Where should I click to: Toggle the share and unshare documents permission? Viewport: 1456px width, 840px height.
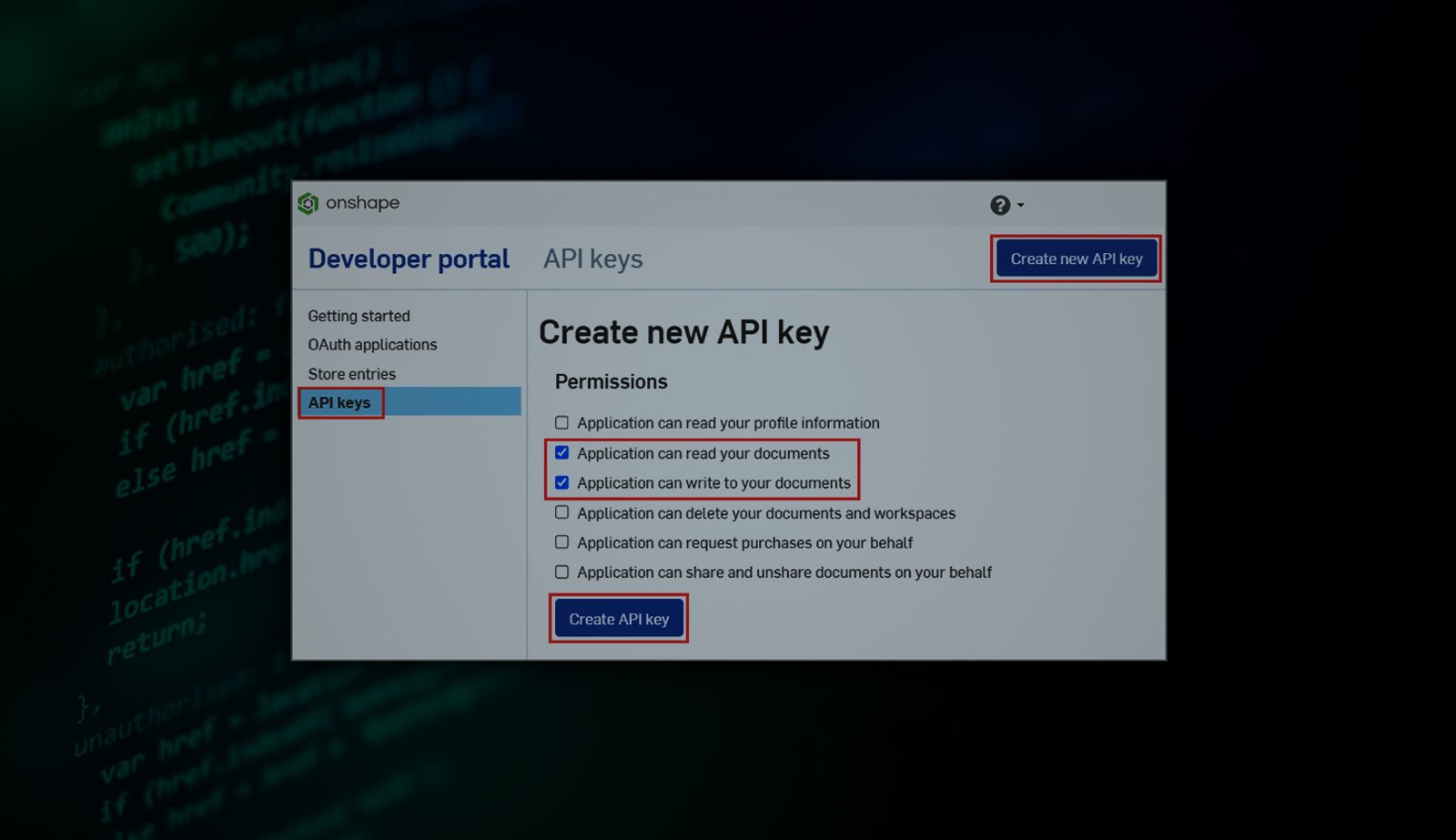[x=561, y=571]
